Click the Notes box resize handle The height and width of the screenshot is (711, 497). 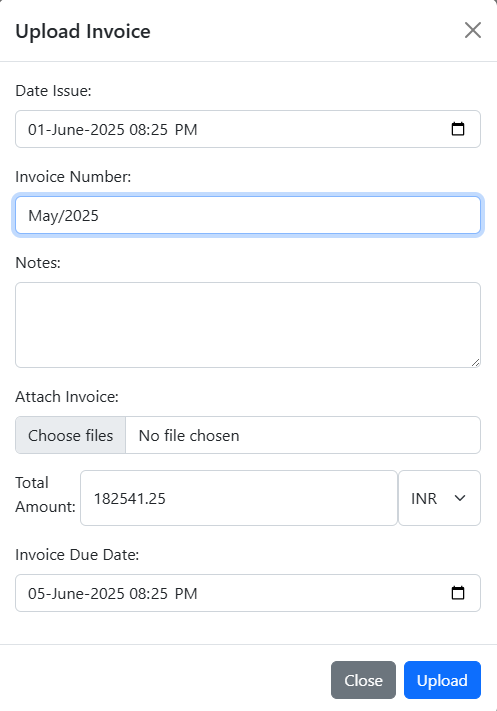click(475, 362)
